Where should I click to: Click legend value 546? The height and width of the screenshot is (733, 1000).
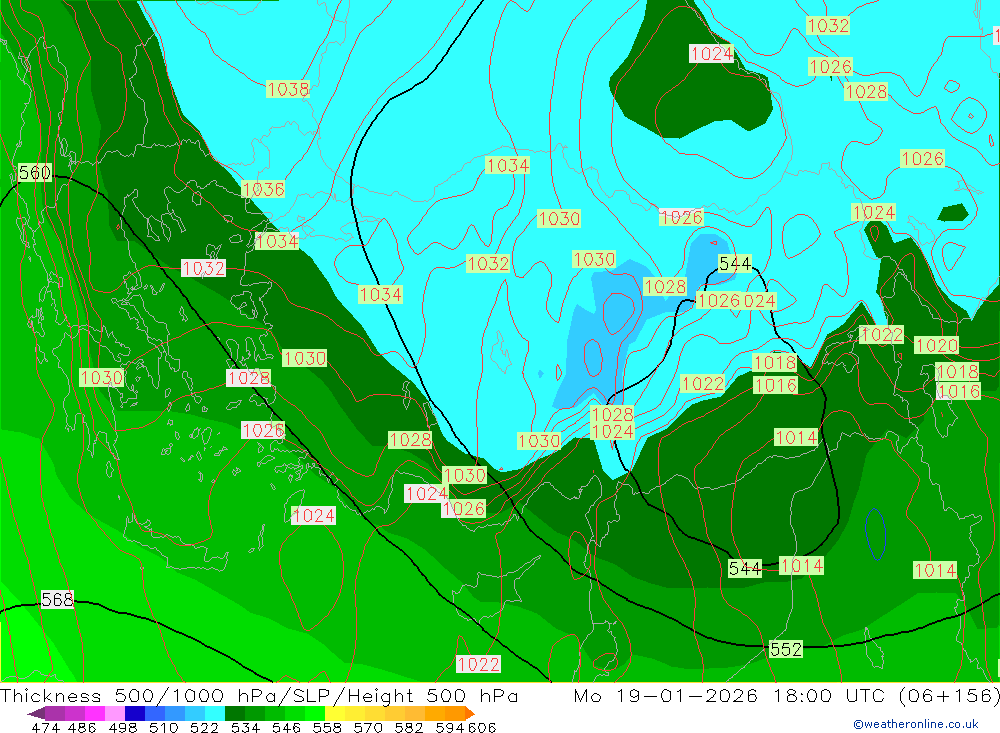286,728
